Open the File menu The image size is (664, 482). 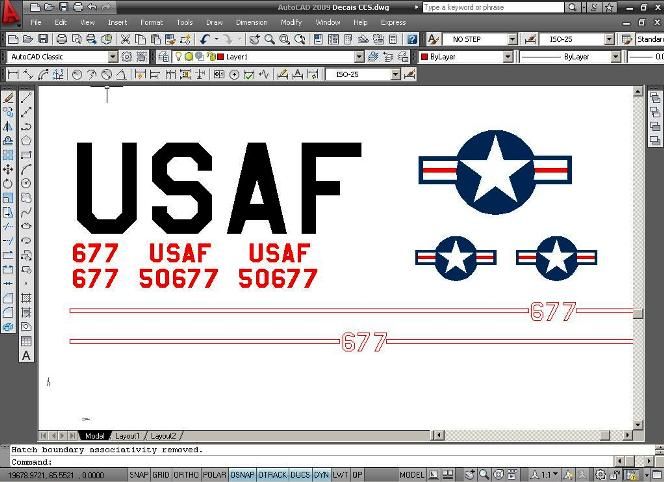click(x=36, y=22)
